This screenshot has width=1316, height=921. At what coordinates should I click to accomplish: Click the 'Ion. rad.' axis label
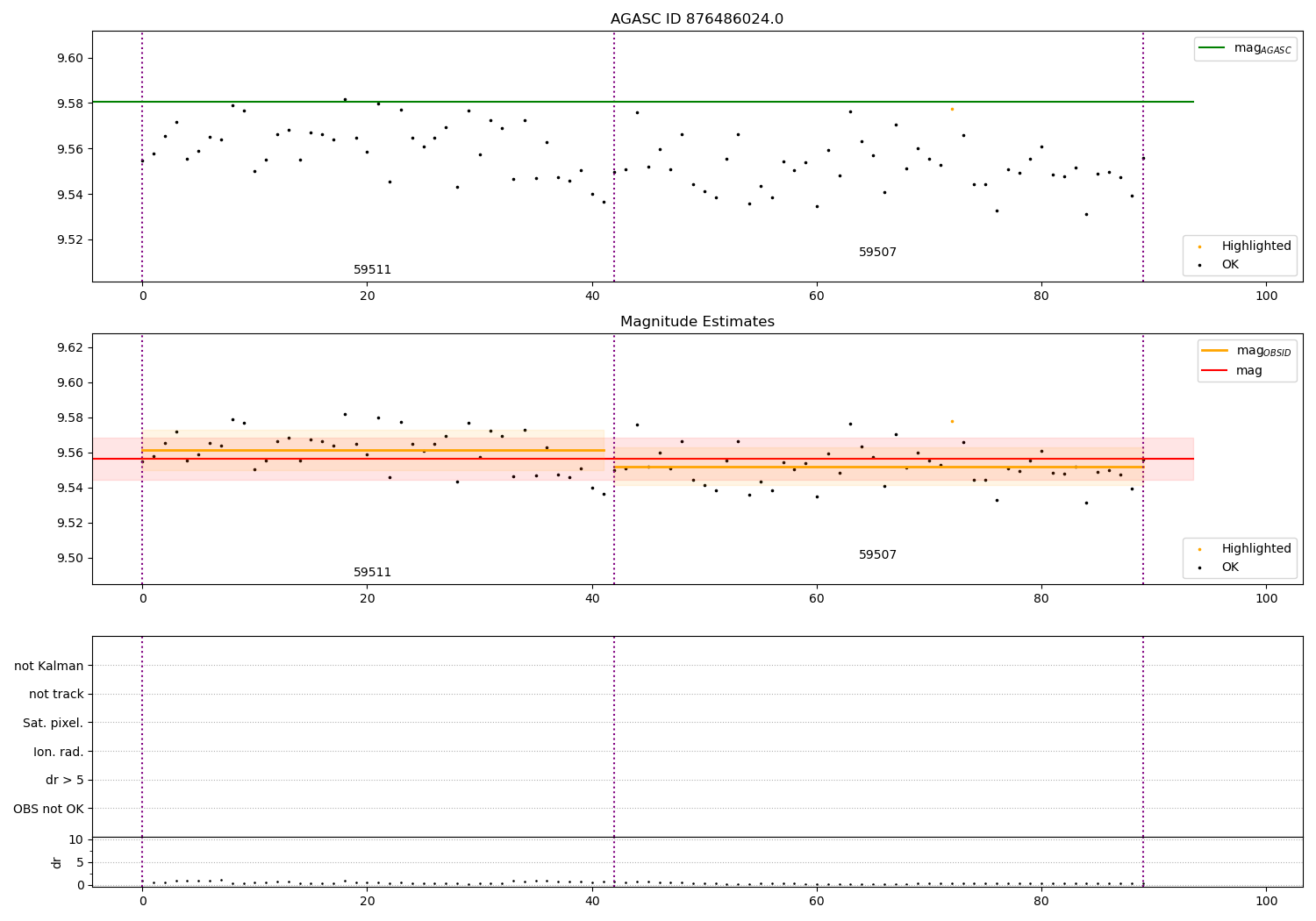click(x=59, y=752)
